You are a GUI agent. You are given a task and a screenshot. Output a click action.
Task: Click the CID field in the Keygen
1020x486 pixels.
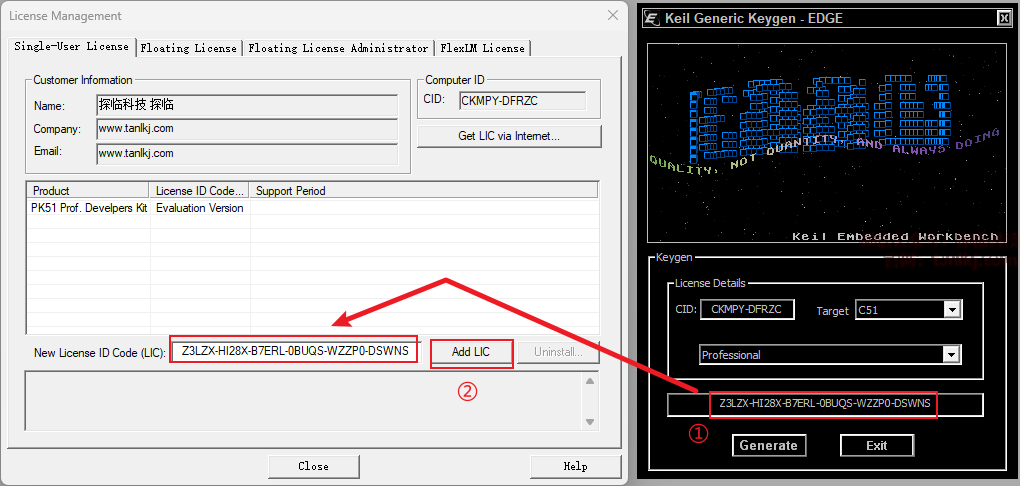pyautogui.click(x=747, y=310)
